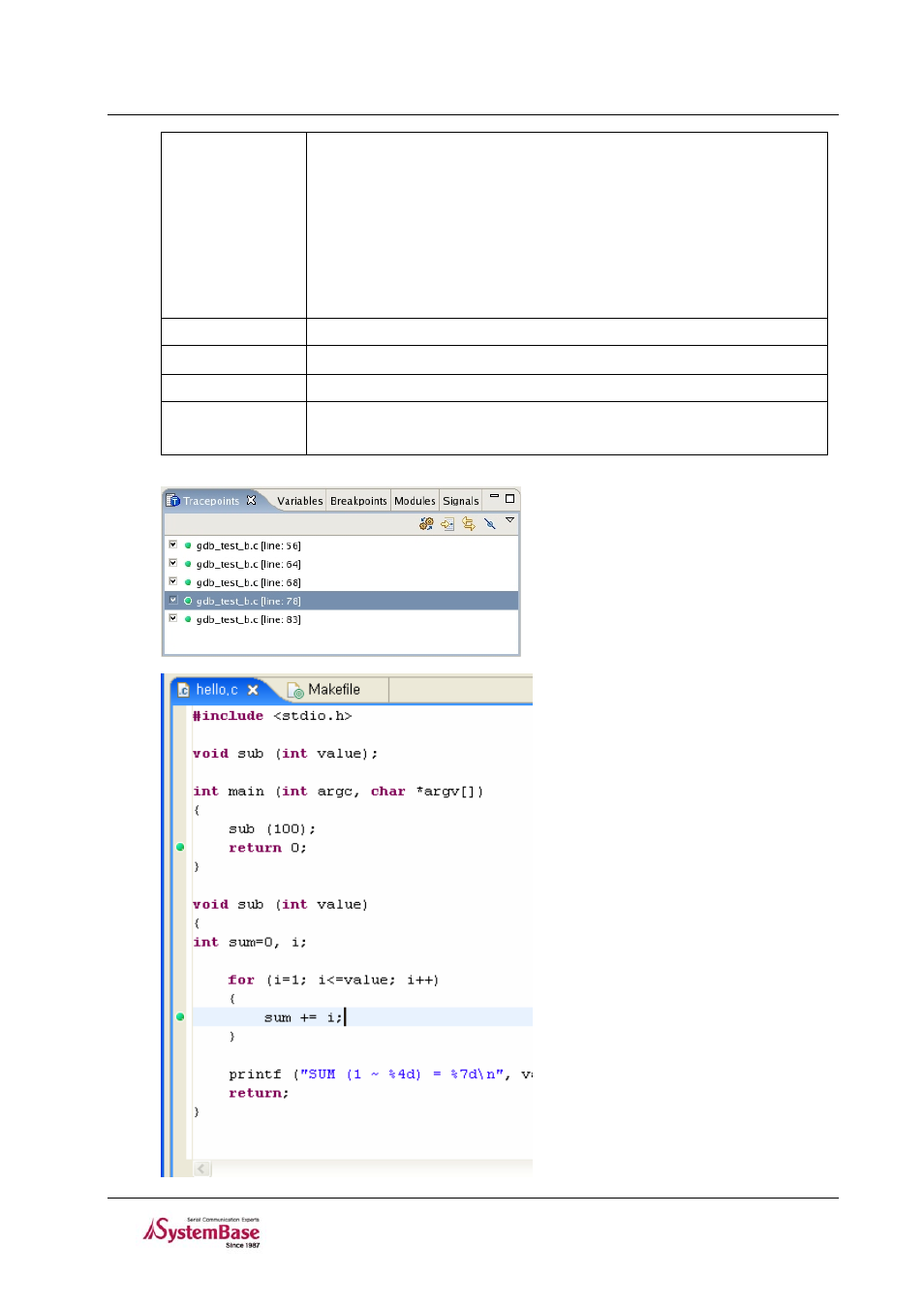Screen dimensions: 924x1308
Task: Open the Tracepoints view menu triangle
Action: 510,521
